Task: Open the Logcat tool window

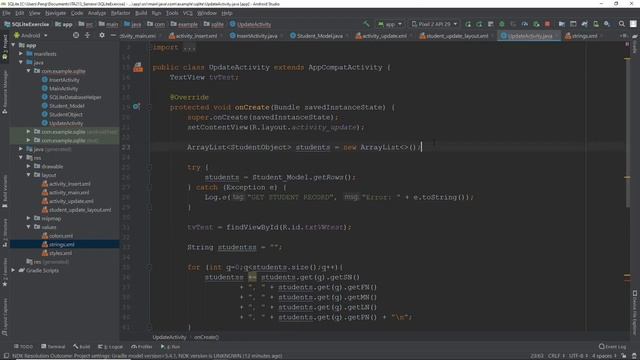Action: pyautogui.click(x=110, y=347)
